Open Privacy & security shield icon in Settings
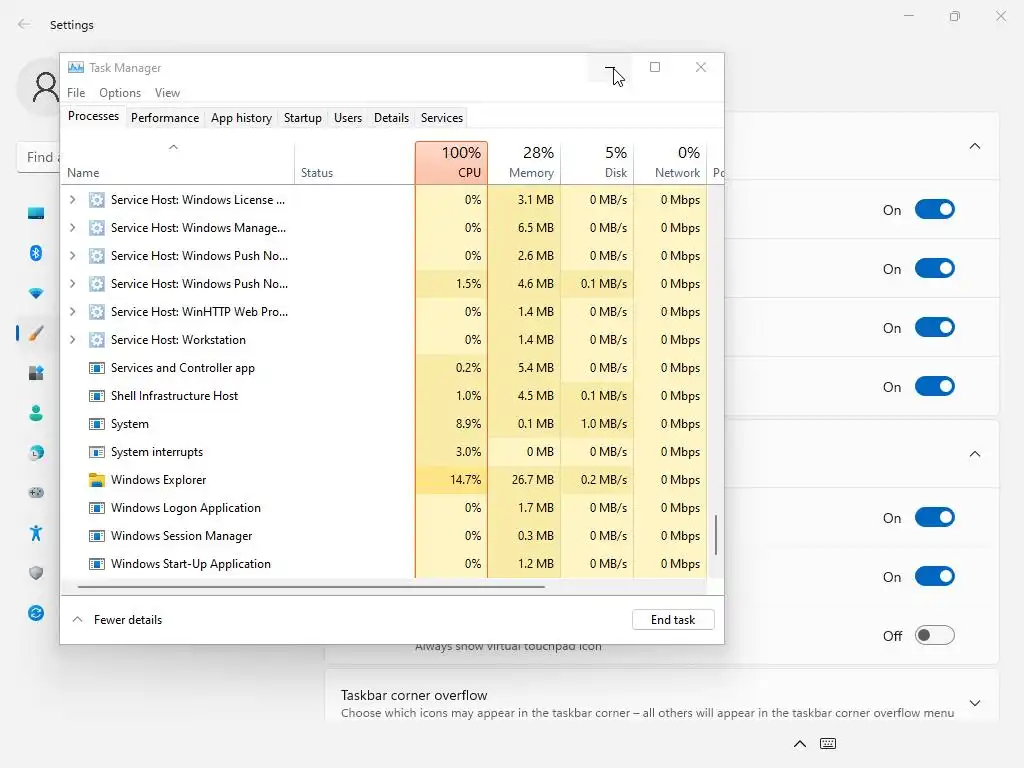The width and height of the screenshot is (1024, 768). click(36, 573)
